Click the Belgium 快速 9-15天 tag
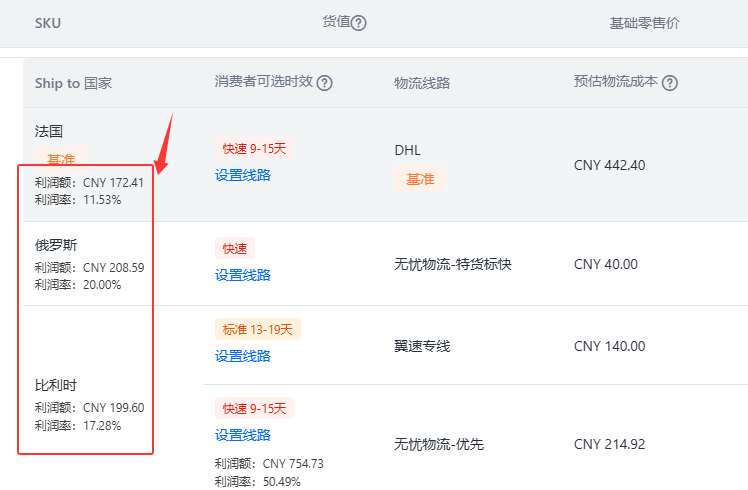 tap(254, 408)
